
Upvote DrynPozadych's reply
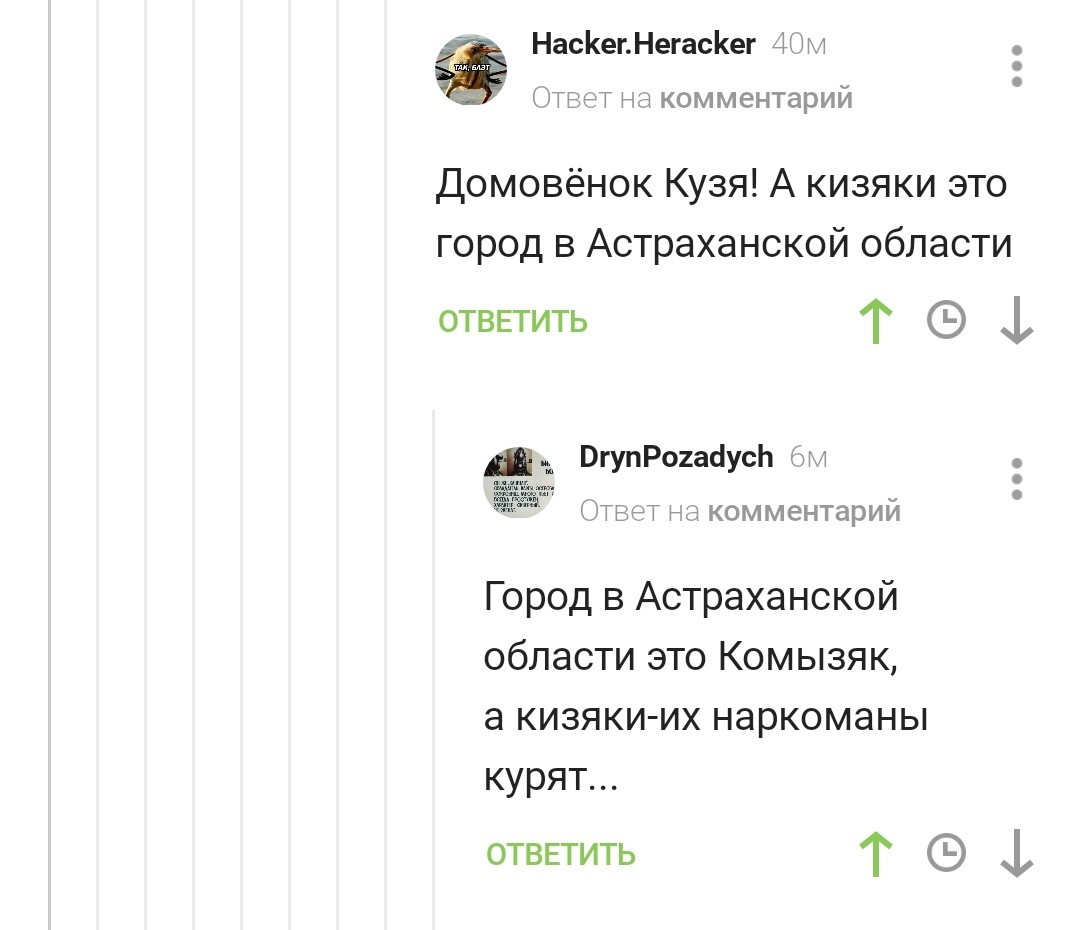tap(876, 854)
